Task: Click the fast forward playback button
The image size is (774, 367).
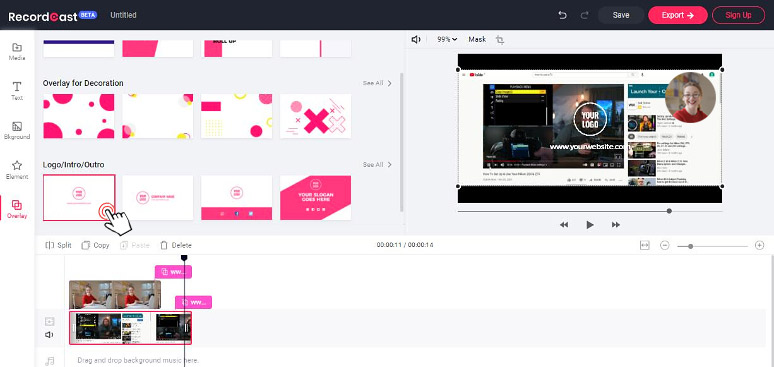Action: click(x=616, y=225)
